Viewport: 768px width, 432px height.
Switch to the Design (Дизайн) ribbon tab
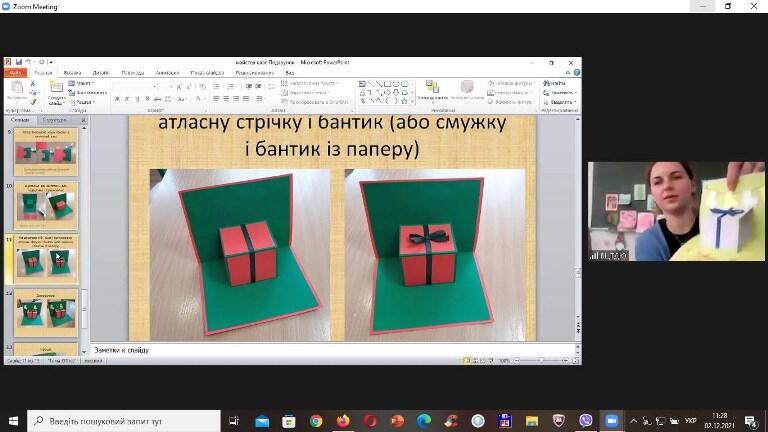tap(101, 72)
